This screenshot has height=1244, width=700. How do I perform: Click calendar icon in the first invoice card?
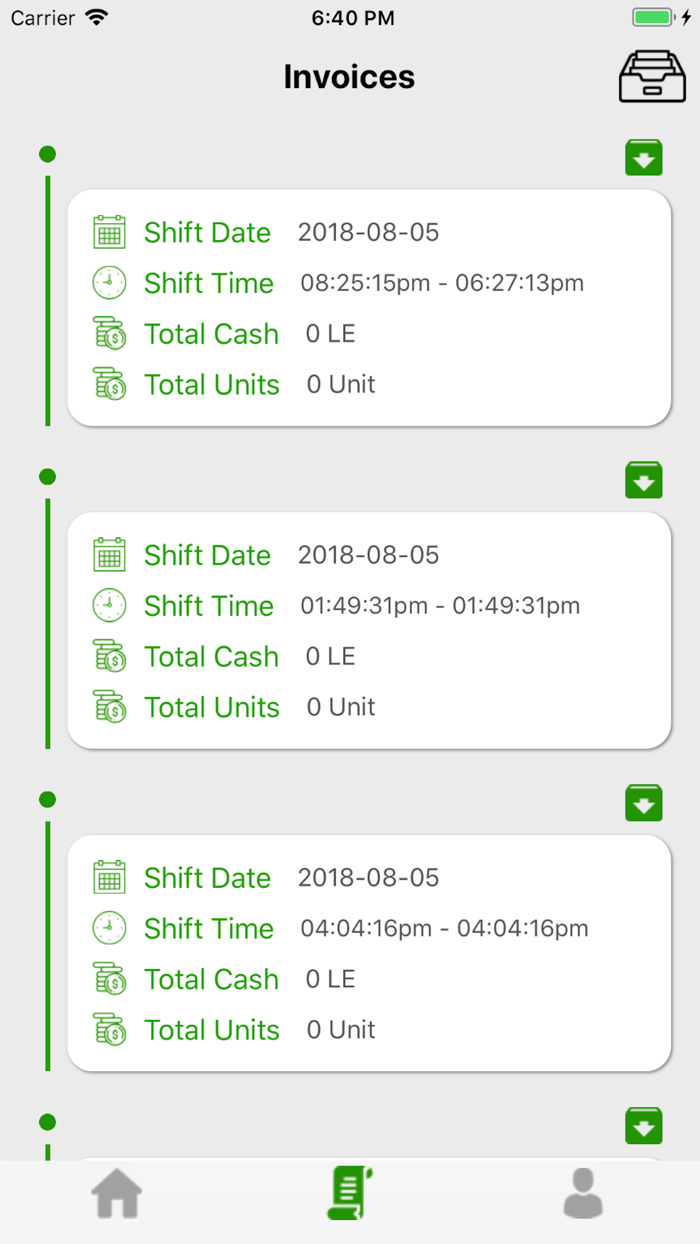pos(109,232)
